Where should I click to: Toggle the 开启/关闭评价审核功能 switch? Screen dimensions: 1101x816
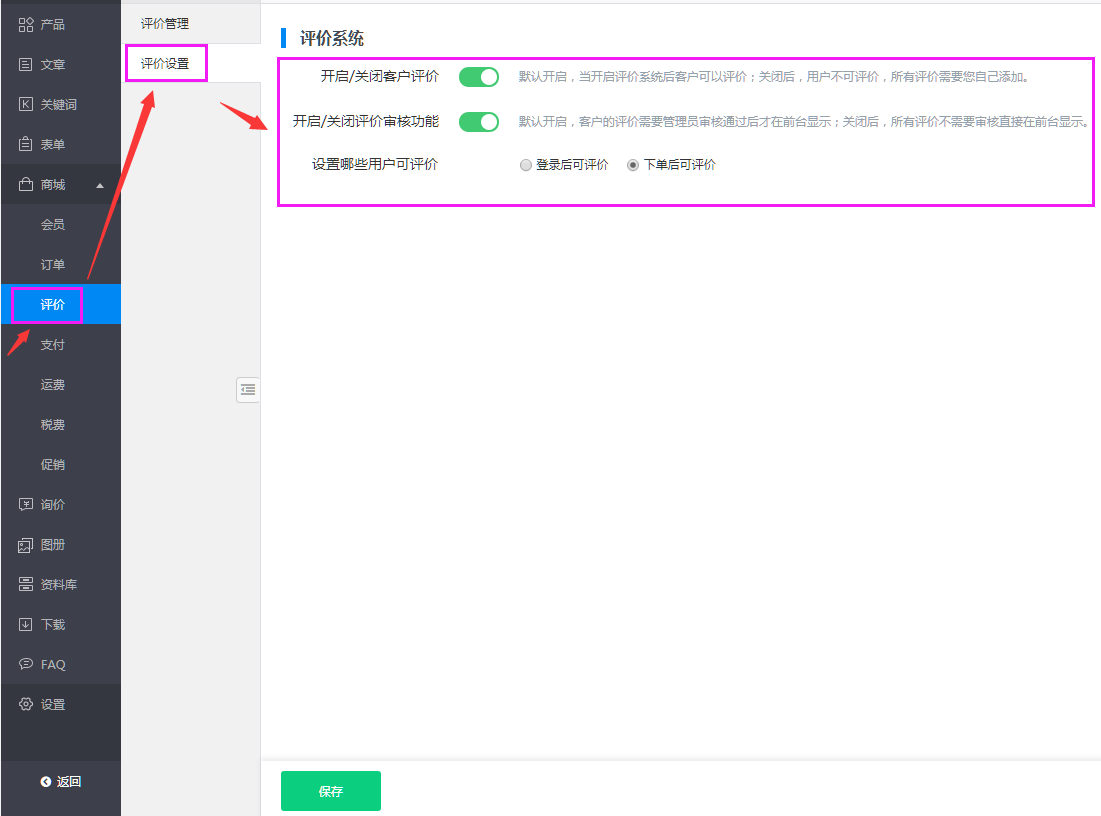coord(478,122)
